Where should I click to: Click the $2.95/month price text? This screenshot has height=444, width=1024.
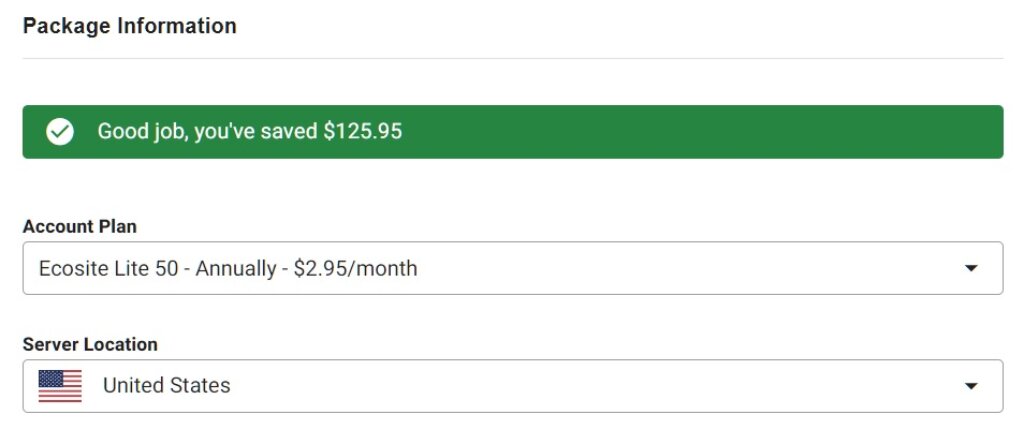click(355, 268)
